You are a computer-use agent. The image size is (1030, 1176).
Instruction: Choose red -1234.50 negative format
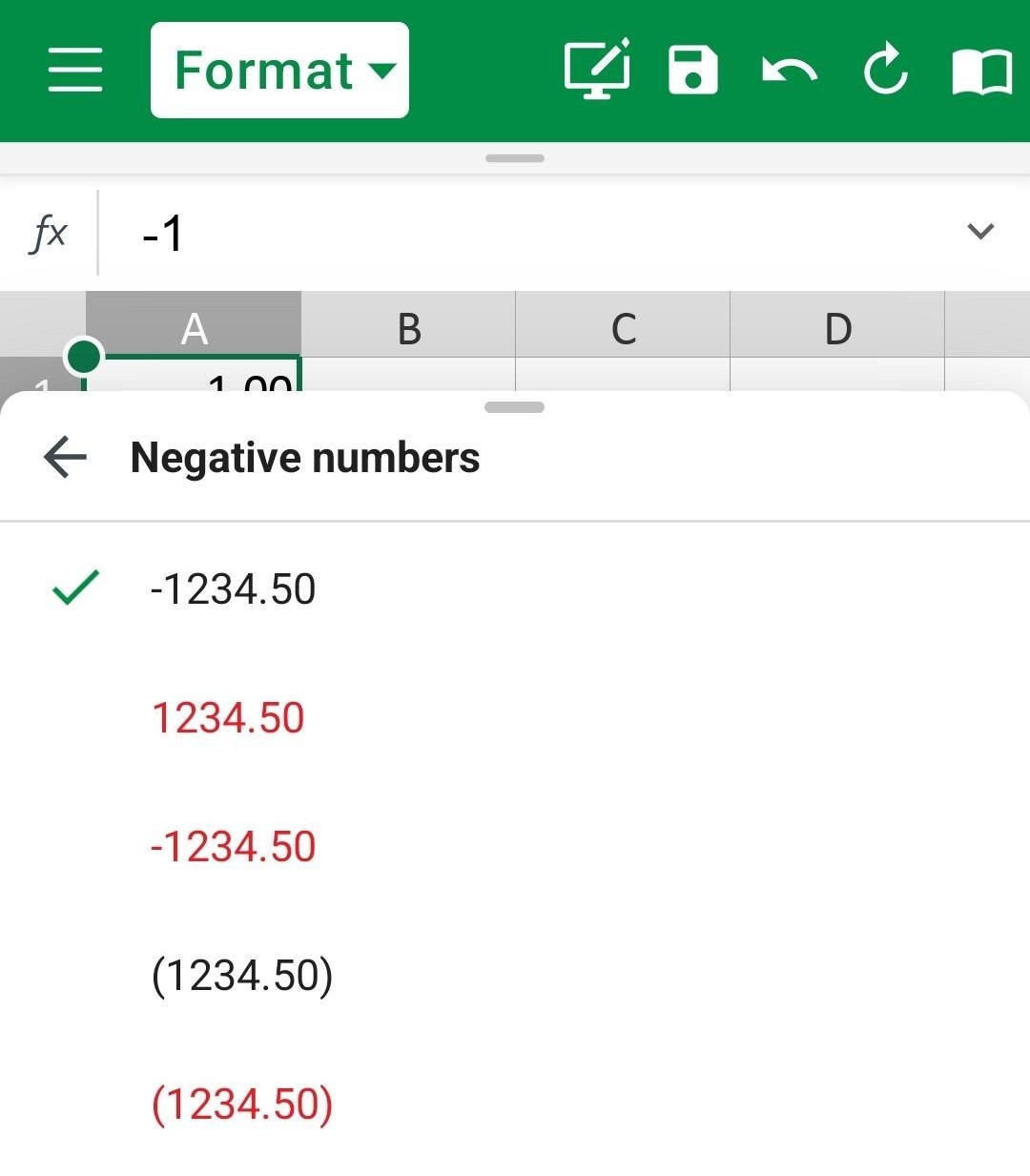515,846
